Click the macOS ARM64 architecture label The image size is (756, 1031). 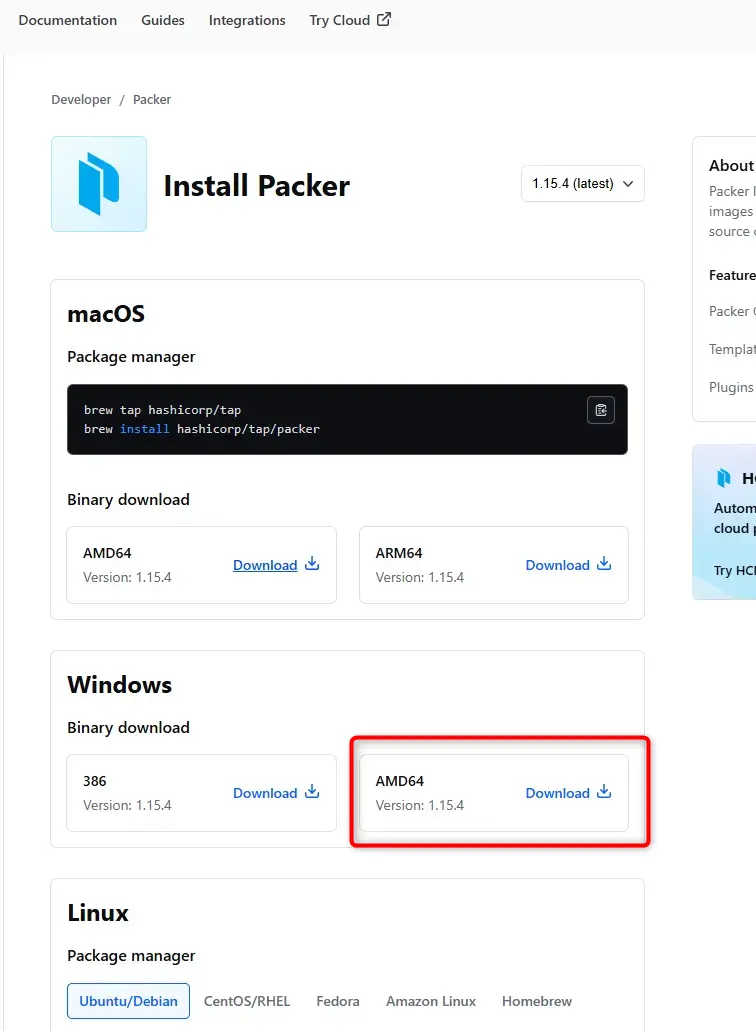[x=399, y=553]
